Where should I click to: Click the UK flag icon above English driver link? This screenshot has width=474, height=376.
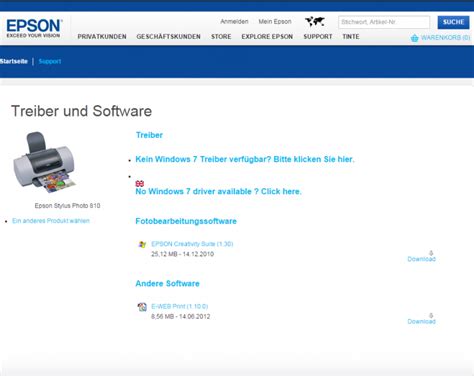click(x=140, y=183)
